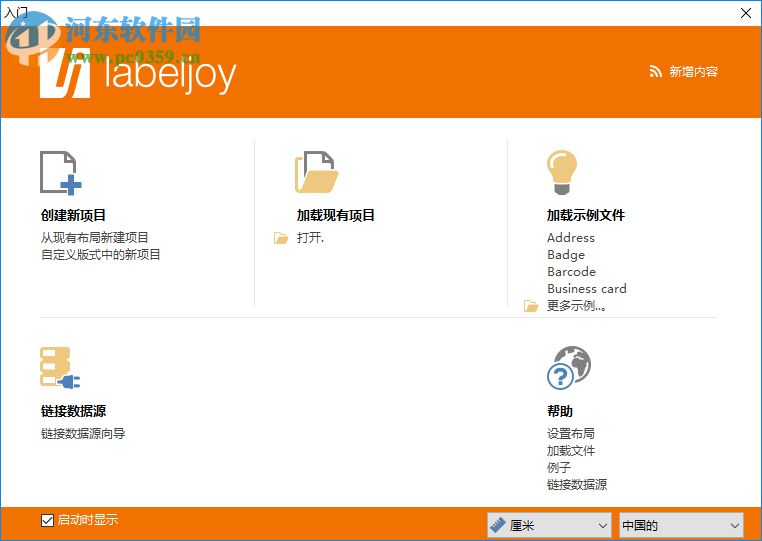
Task: Click the 帮助 heading
Action: (560, 411)
